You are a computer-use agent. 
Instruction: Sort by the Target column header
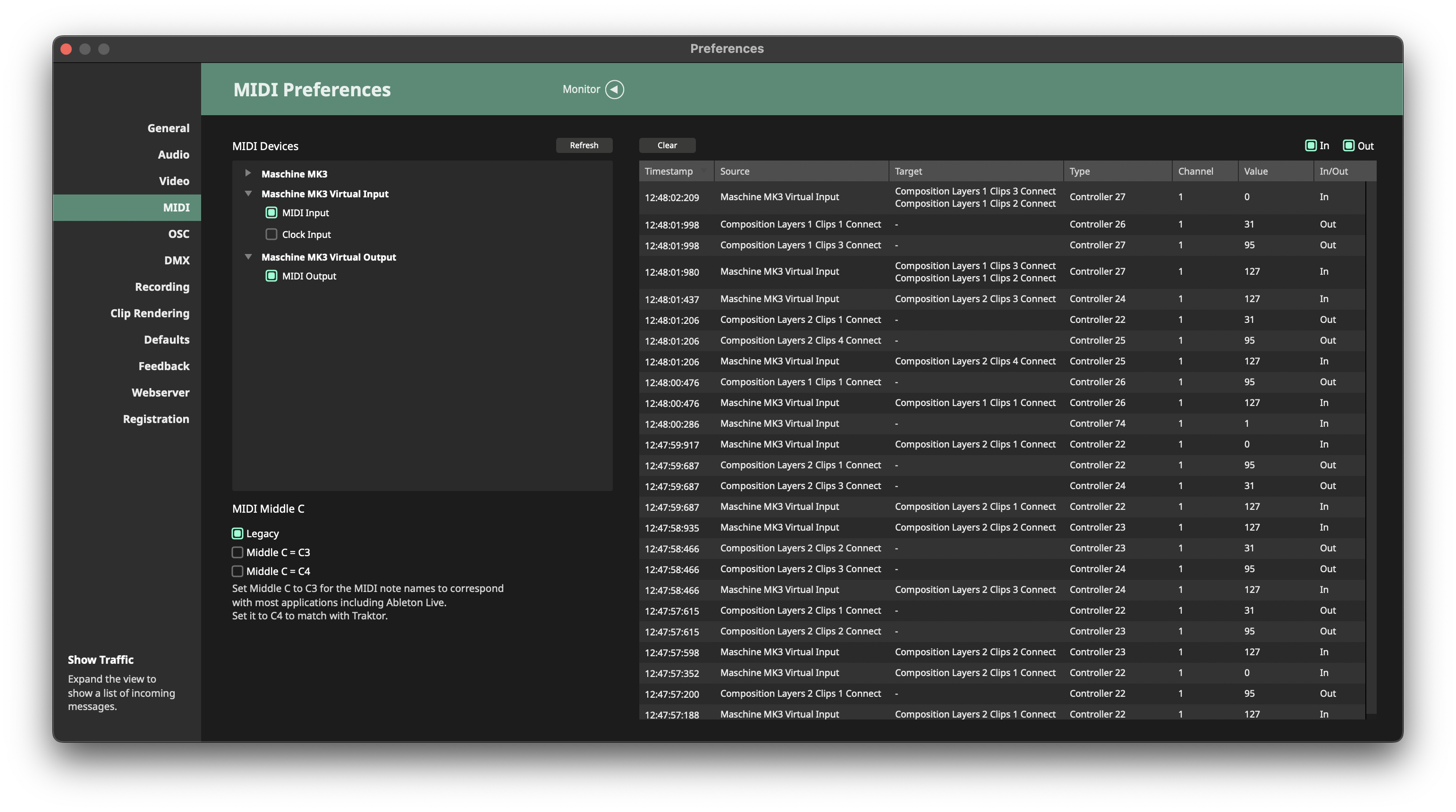pyautogui.click(x=976, y=171)
